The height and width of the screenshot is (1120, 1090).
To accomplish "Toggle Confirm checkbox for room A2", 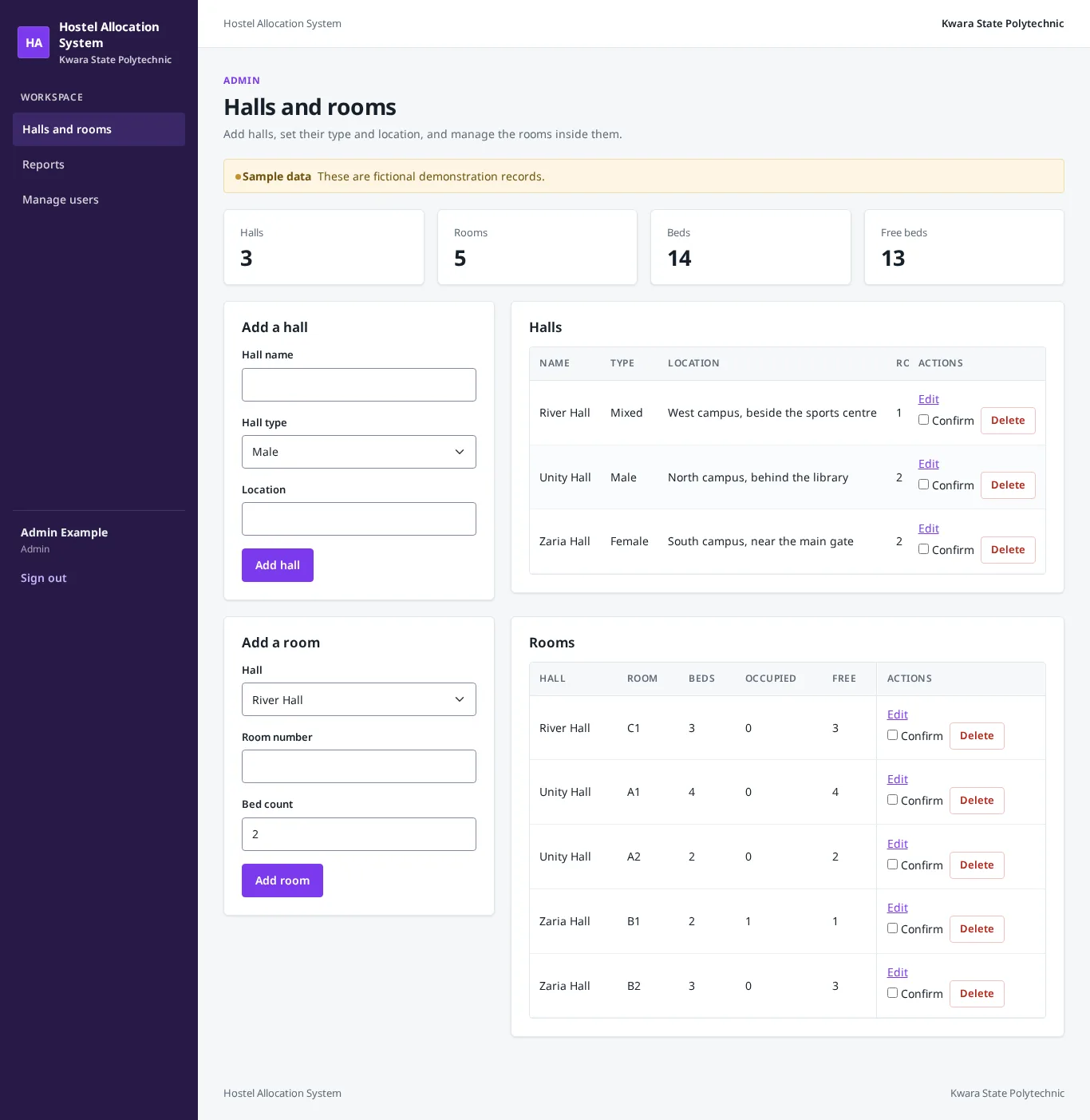I will click(x=892, y=865).
